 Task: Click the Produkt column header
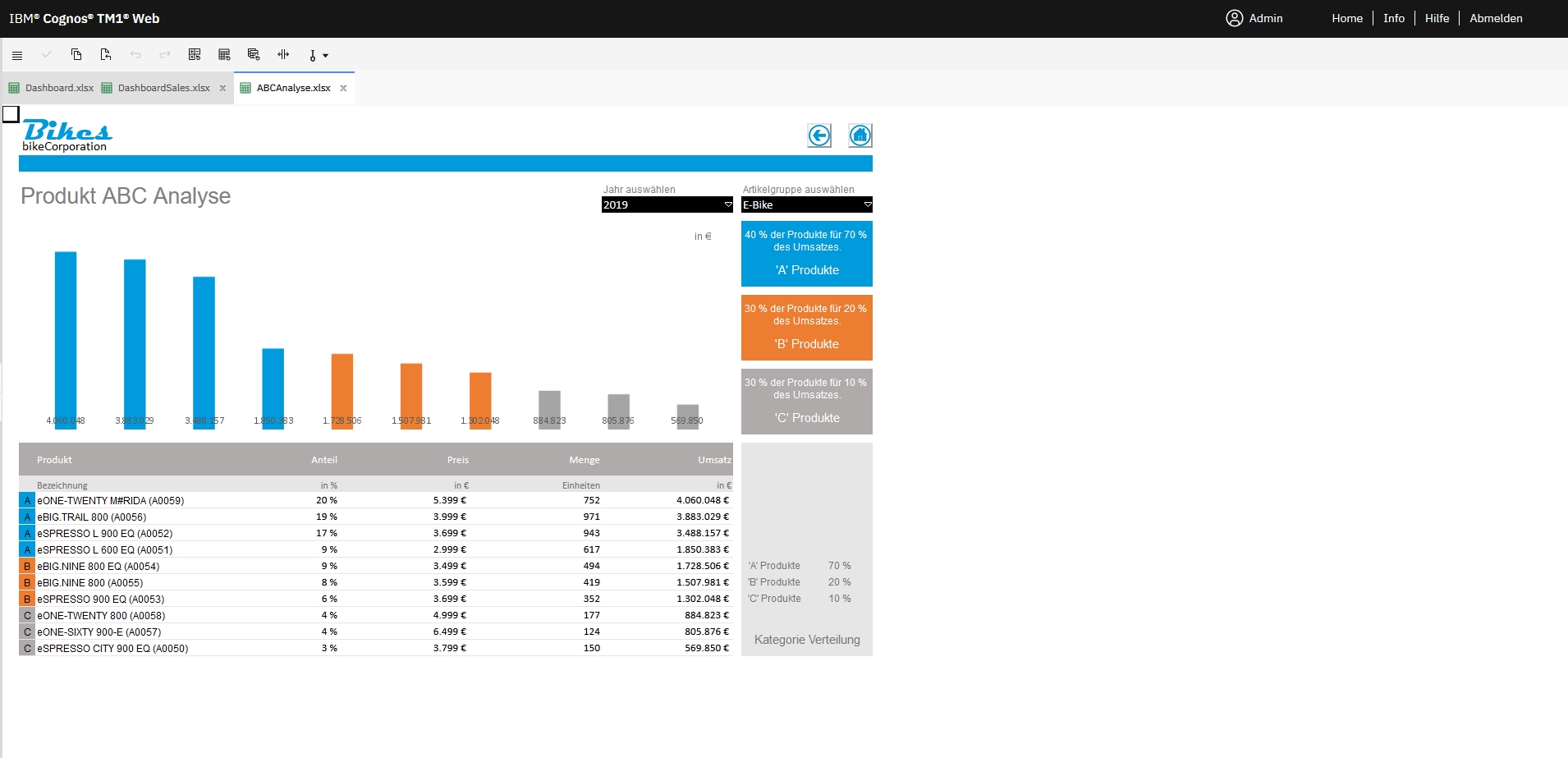click(54, 460)
